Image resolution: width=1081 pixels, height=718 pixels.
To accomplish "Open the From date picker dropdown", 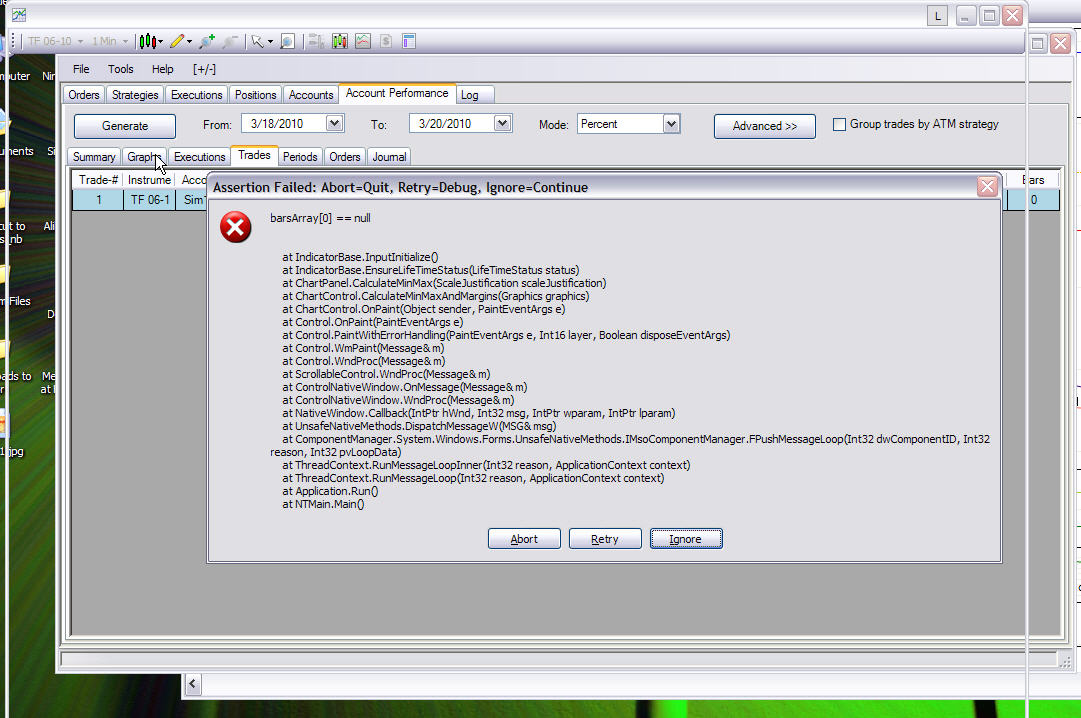I will pyautogui.click(x=334, y=123).
